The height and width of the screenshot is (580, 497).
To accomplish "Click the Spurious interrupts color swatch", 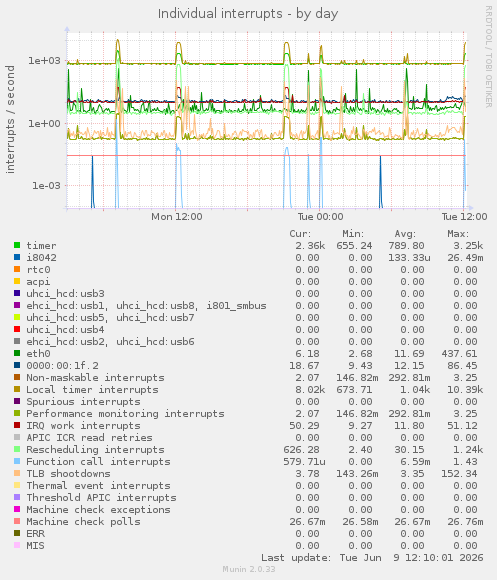I will [x=17, y=401].
